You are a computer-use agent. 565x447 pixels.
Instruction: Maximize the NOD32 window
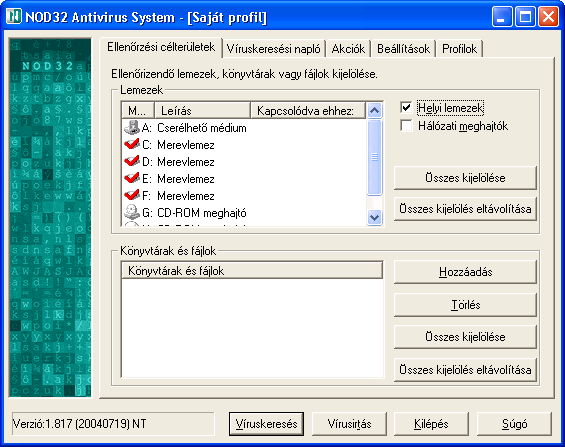click(x=525, y=17)
